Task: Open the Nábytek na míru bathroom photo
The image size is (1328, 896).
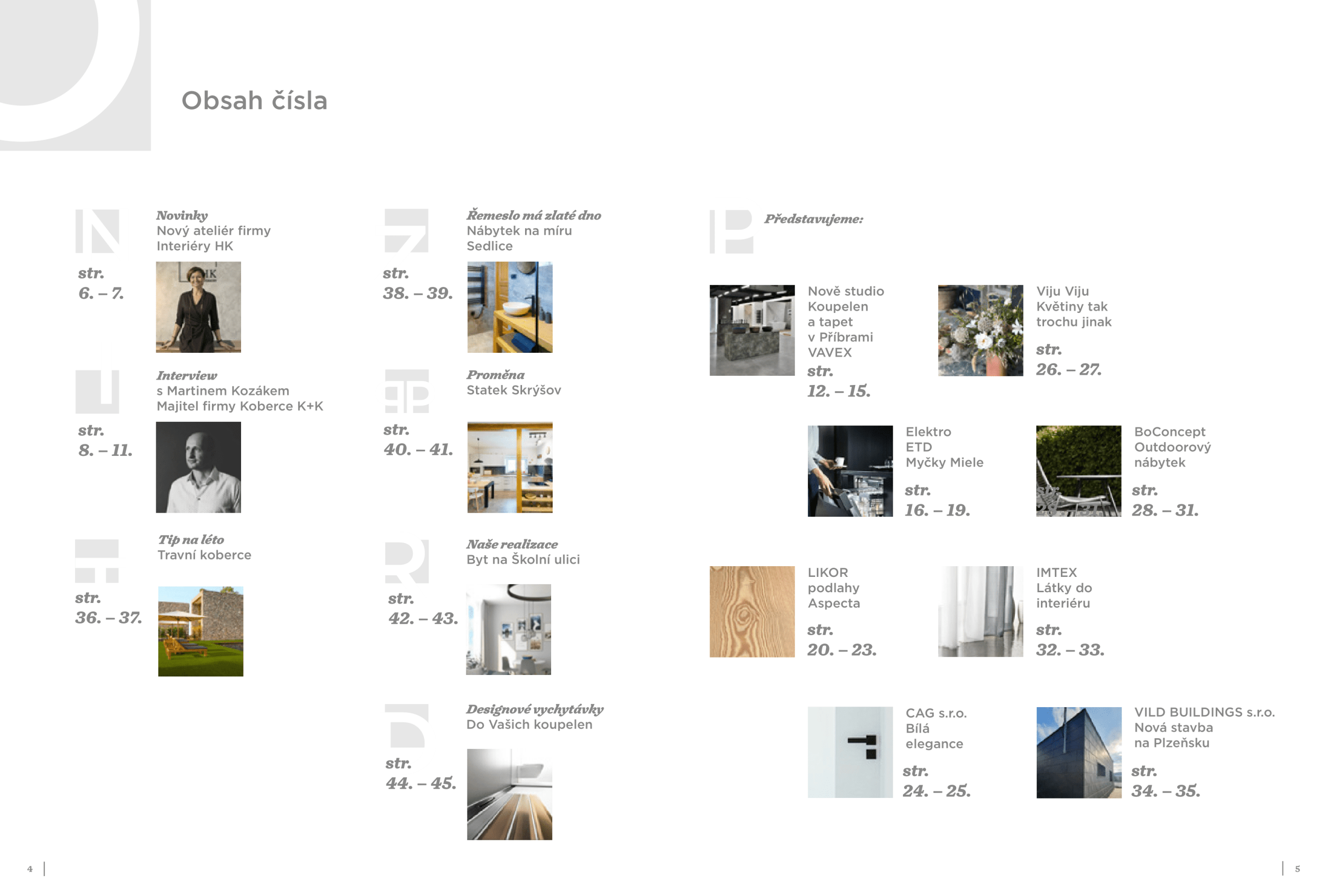Action: pos(510,307)
